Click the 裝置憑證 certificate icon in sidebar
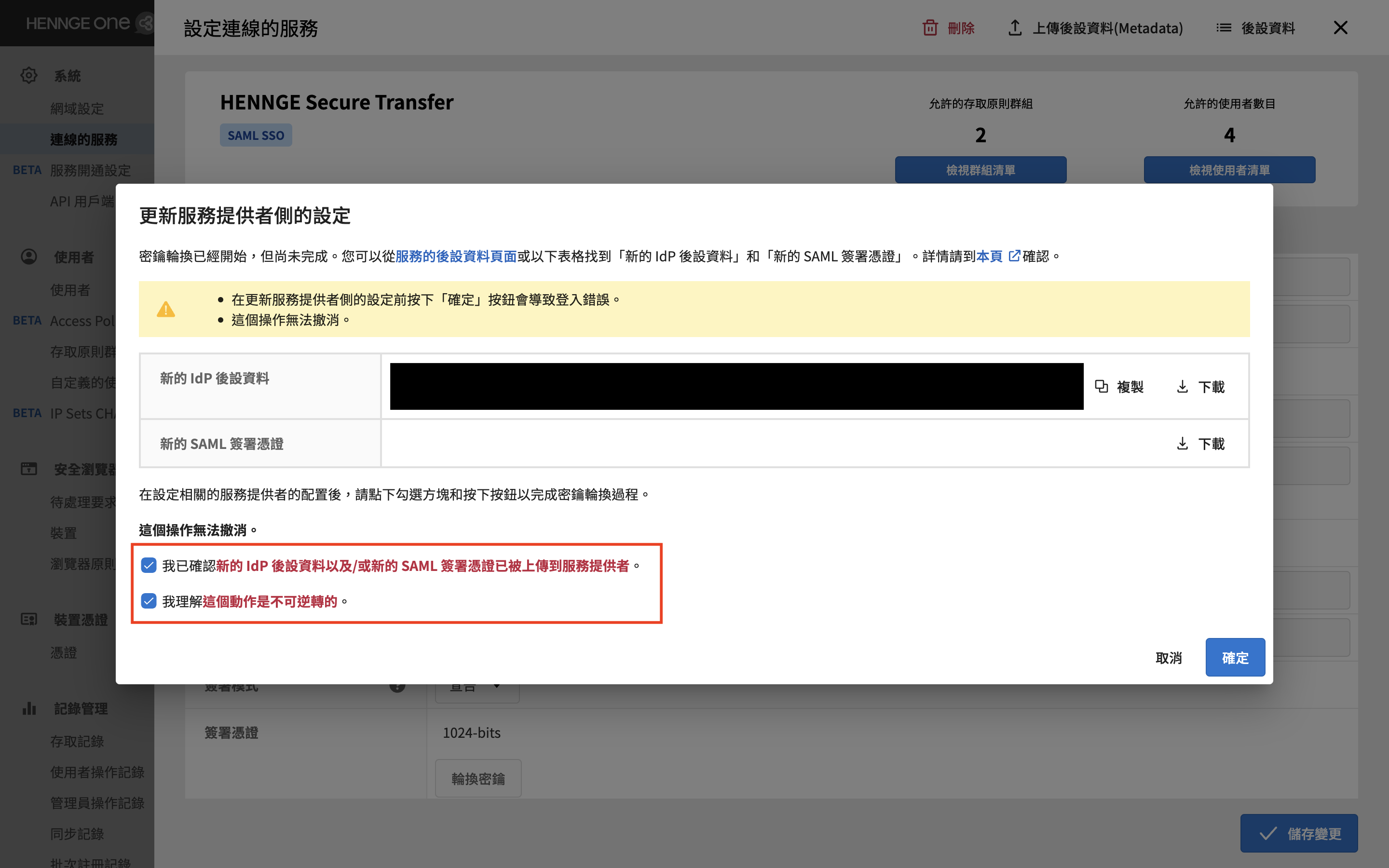1389x868 pixels. point(29,620)
